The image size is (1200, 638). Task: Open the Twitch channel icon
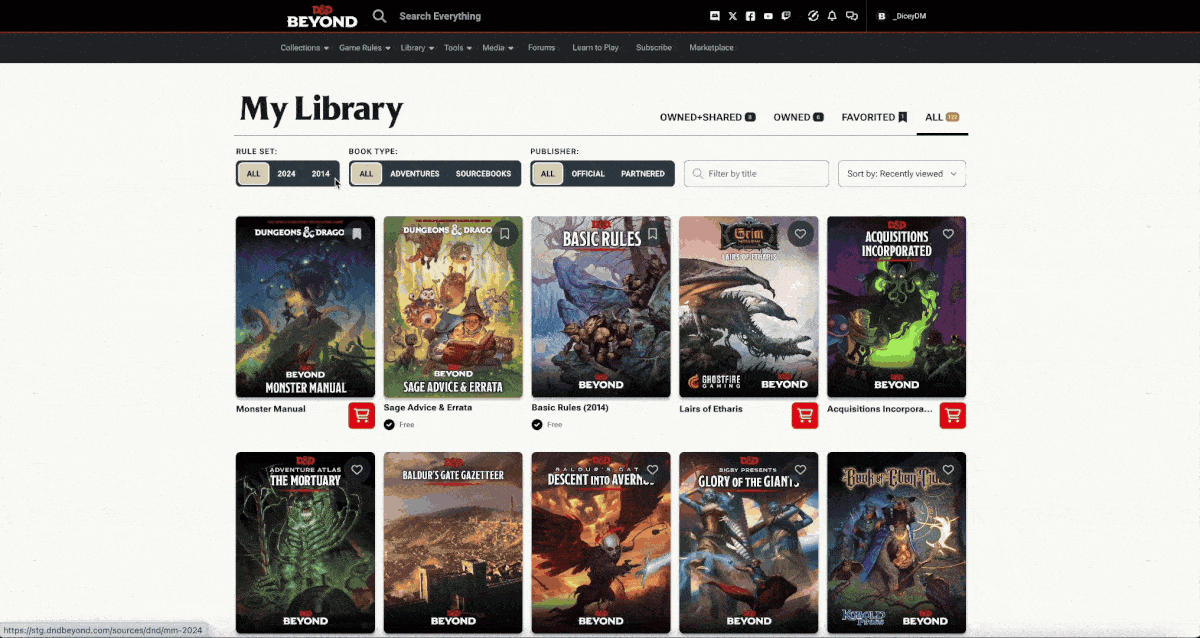[786, 16]
